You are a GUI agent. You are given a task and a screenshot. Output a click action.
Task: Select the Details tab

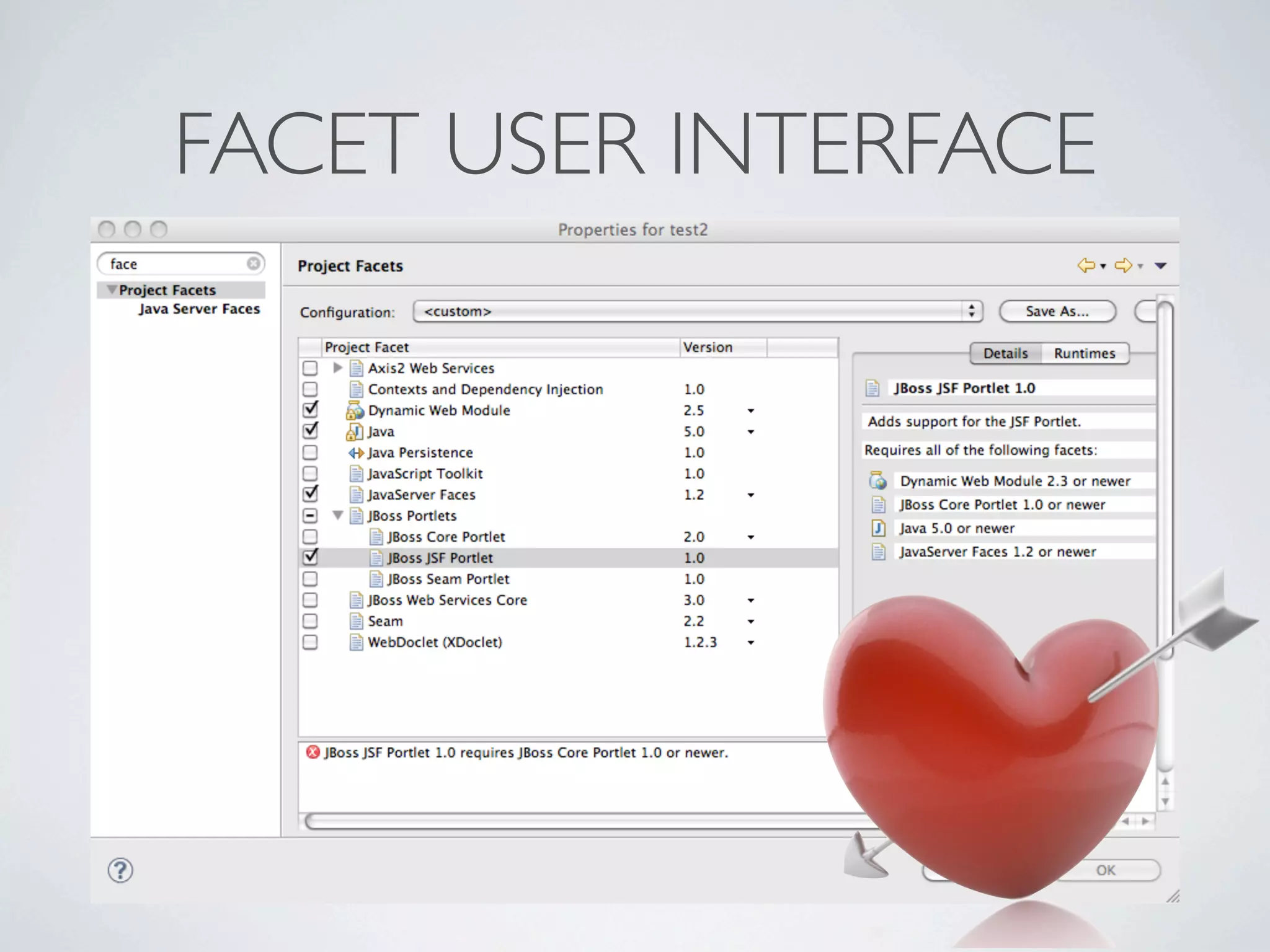click(1005, 353)
